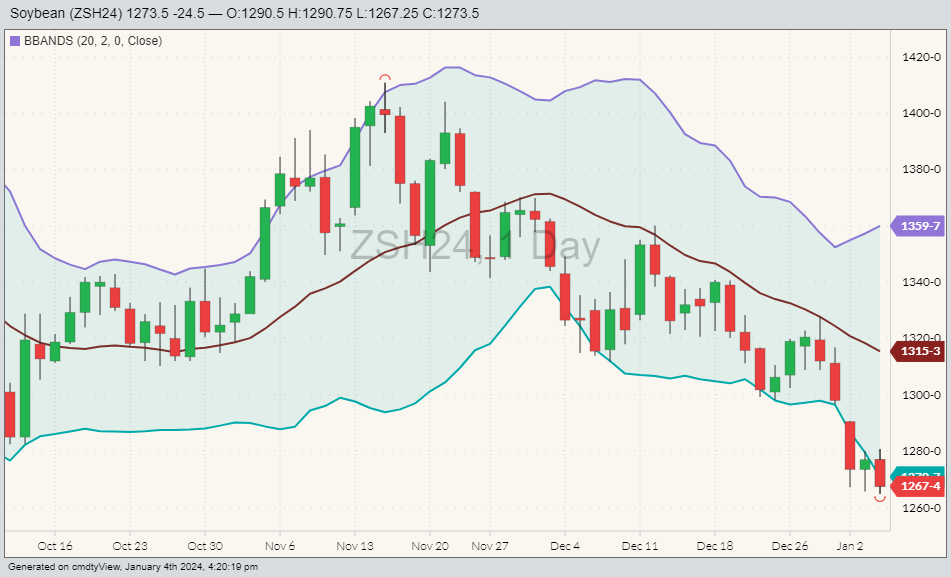The width and height of the screenshot is (951, 577).
Task: Click the Dec 11 date axis label
Action: click(x=640, y=546)
